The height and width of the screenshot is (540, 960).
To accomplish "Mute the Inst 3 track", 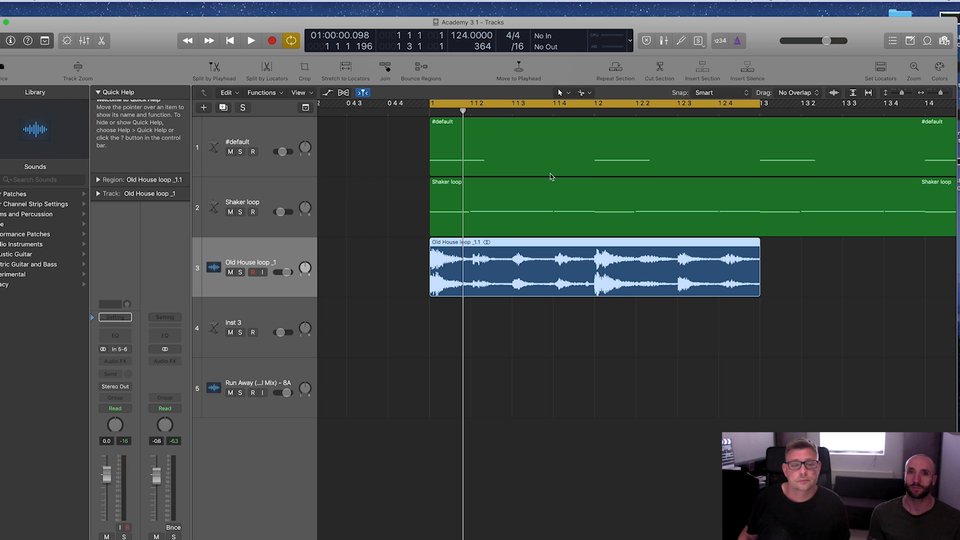I will 230,332.
